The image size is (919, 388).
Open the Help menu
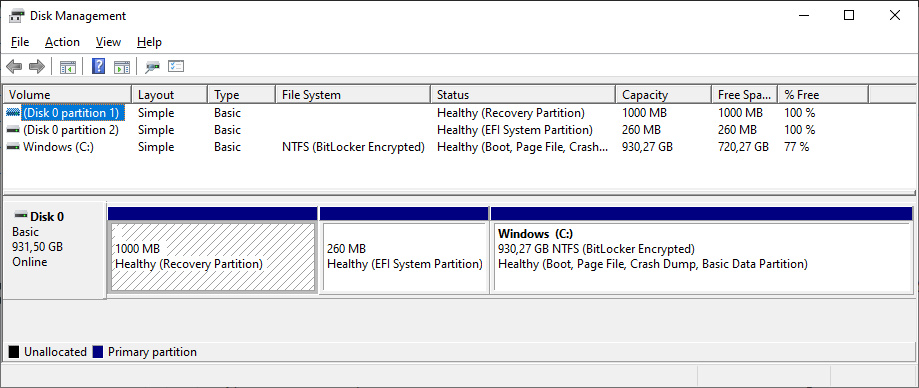coord(149,42)
